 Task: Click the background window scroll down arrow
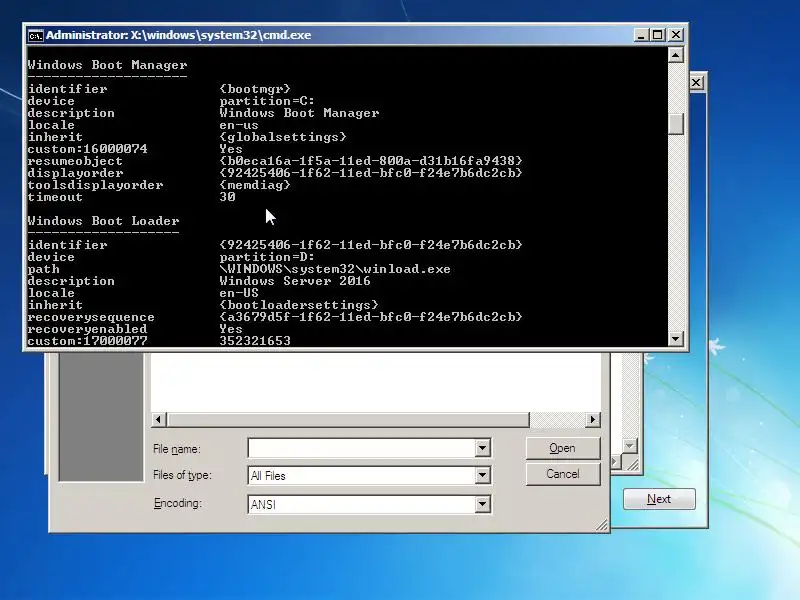[630, 446]
